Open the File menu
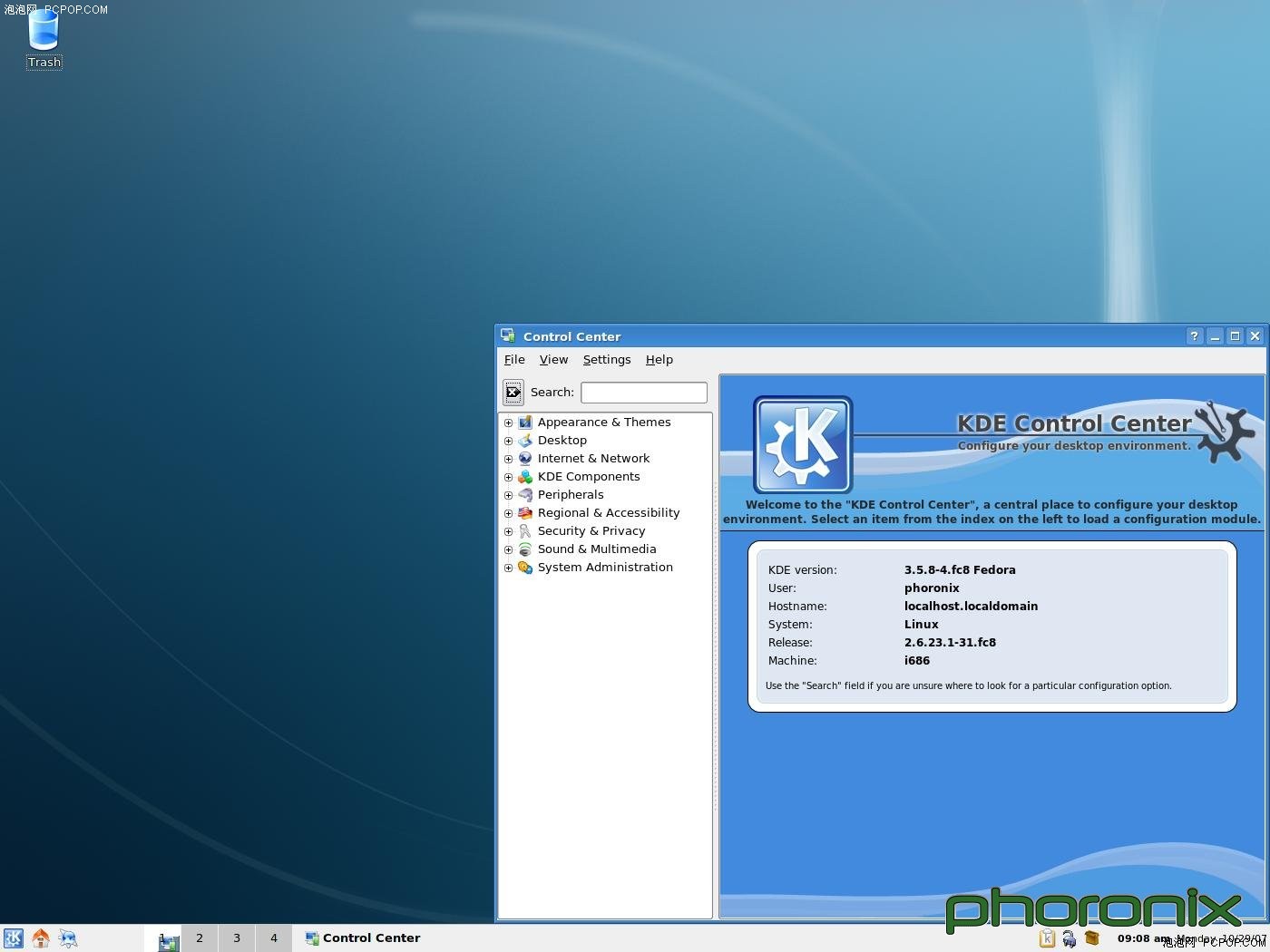Screen dimensions: 1270x952 click(x=514, y=360)
